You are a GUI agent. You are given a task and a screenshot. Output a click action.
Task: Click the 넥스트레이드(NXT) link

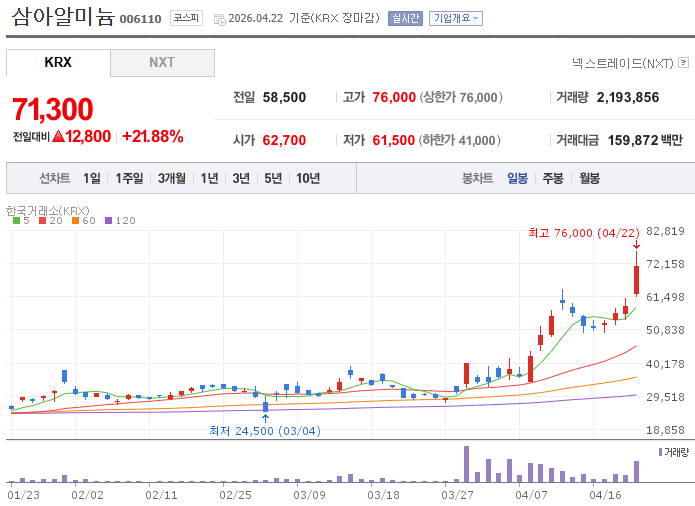pyautogui.click(x=622, y=63)
